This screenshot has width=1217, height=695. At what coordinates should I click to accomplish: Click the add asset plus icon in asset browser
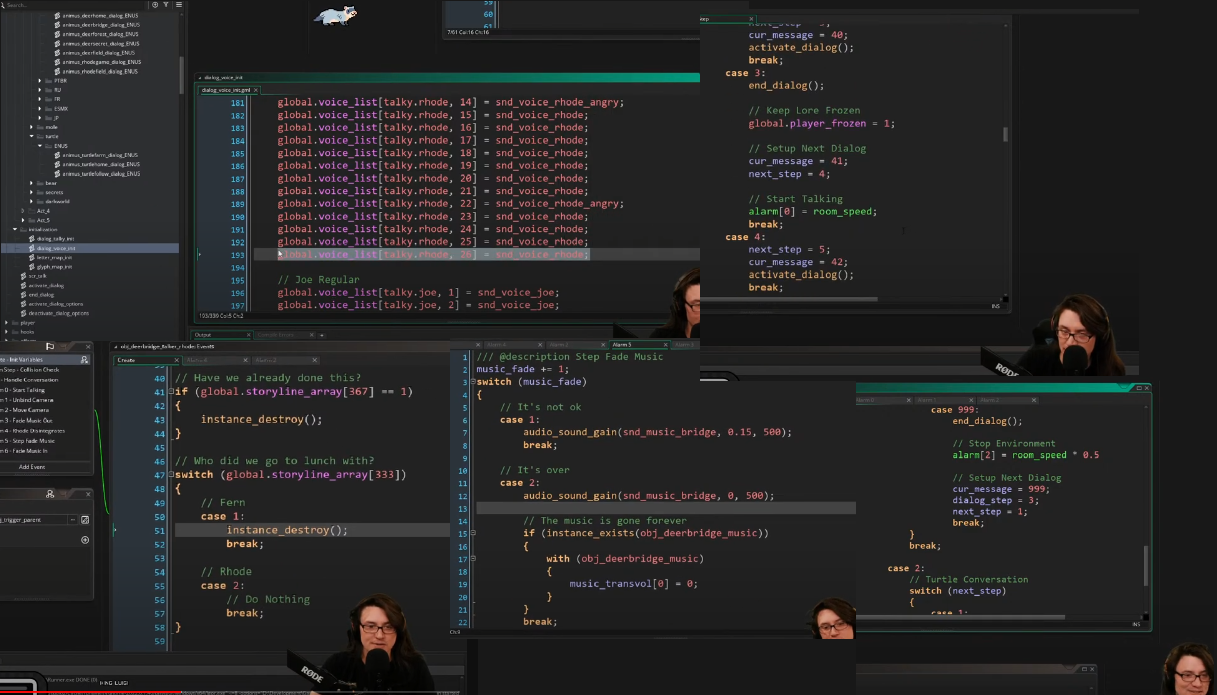[155, 5]
